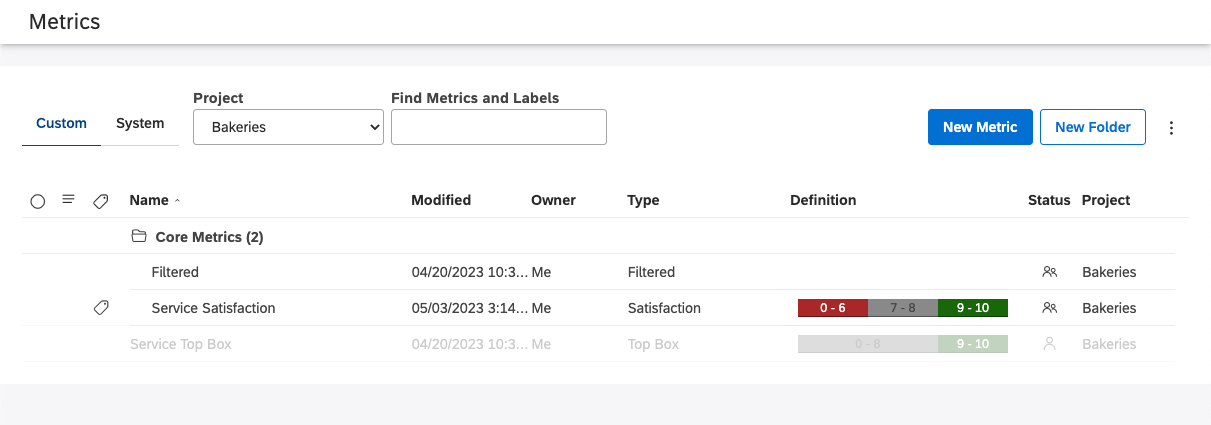Switch to the System tab
This screenshot has height=425, width=1211.
pyautogui.click(x=140, y=124)
